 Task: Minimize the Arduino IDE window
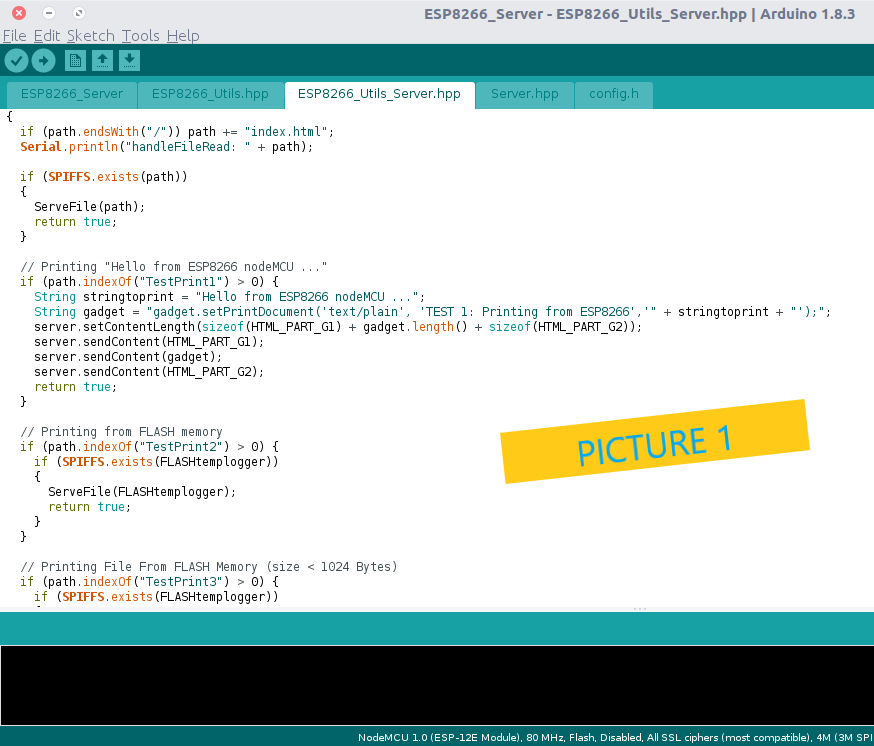tap(49, 13)
